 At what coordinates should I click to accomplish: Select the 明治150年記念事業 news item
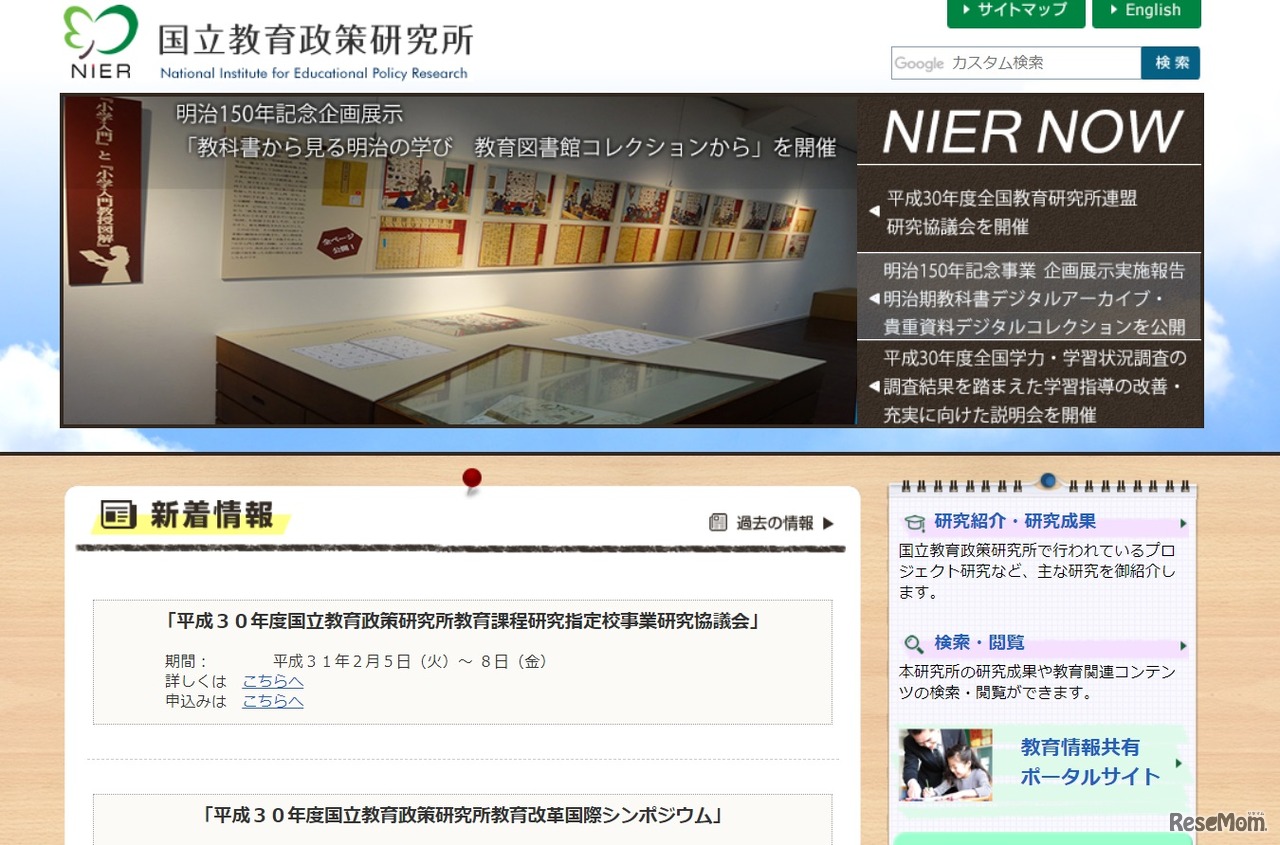tap(1034, 298)
